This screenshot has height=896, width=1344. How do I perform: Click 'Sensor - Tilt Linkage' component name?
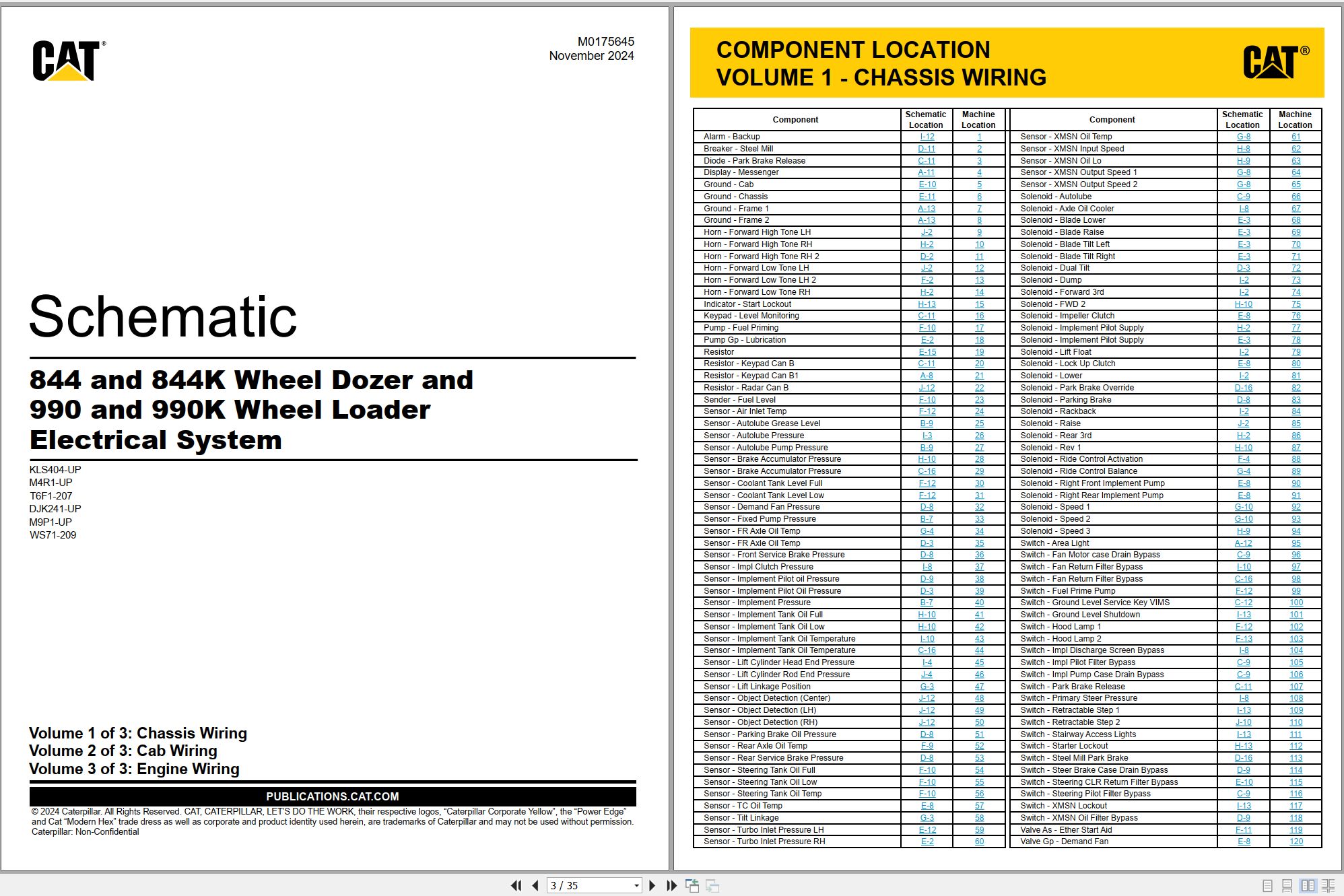tap(741, 818)
